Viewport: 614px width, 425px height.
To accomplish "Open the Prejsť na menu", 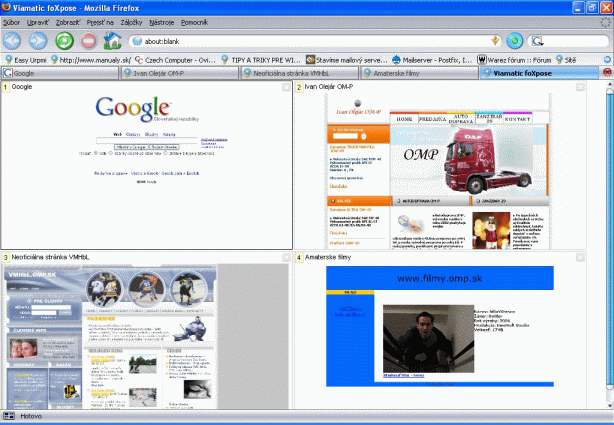I will click(x=100, y=23).
